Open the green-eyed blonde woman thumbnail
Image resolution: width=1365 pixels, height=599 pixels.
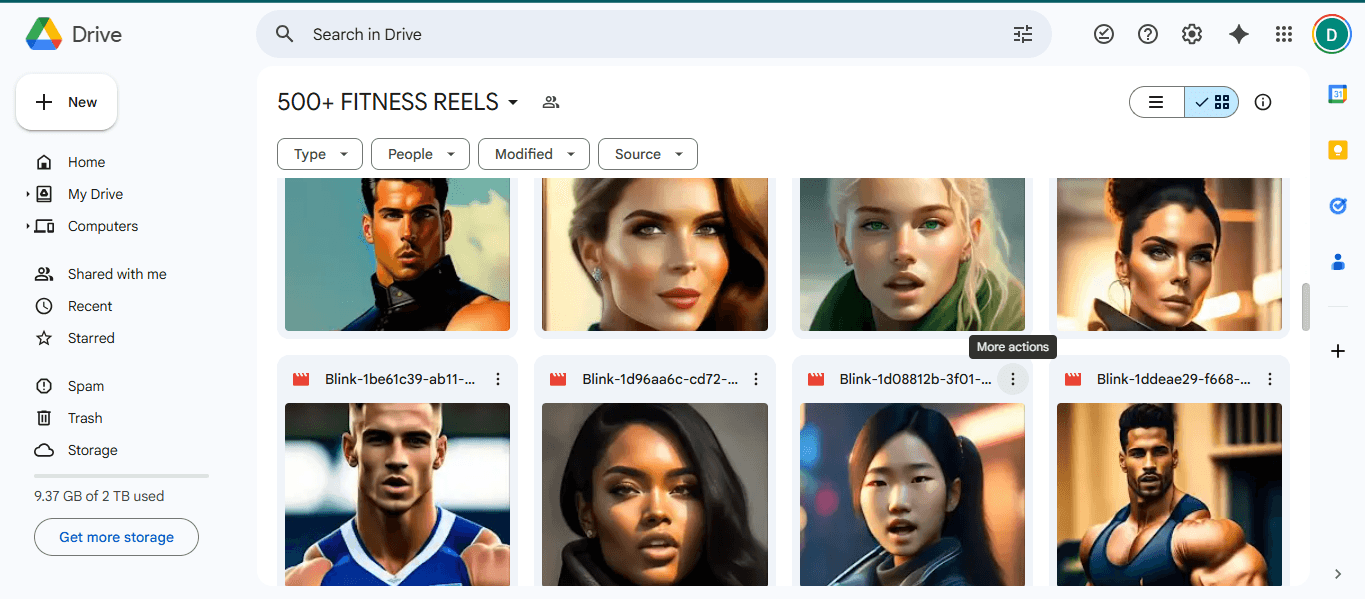(x=912, y=254)
